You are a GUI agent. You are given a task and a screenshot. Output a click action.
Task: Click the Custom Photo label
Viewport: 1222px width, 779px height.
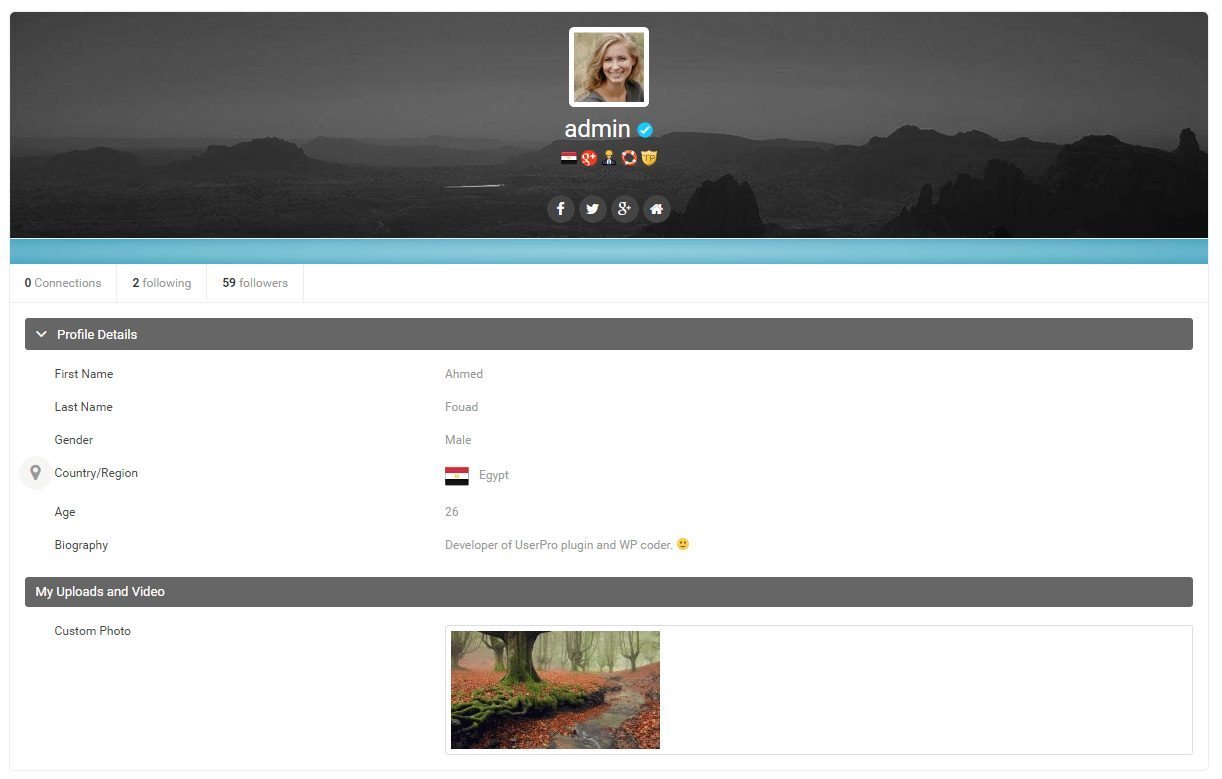click(x=92, y=631)
